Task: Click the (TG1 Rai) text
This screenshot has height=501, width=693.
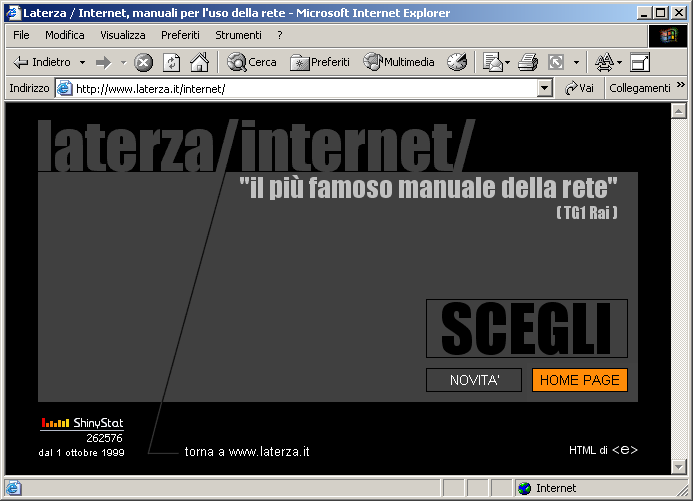Action: point(586,213)
